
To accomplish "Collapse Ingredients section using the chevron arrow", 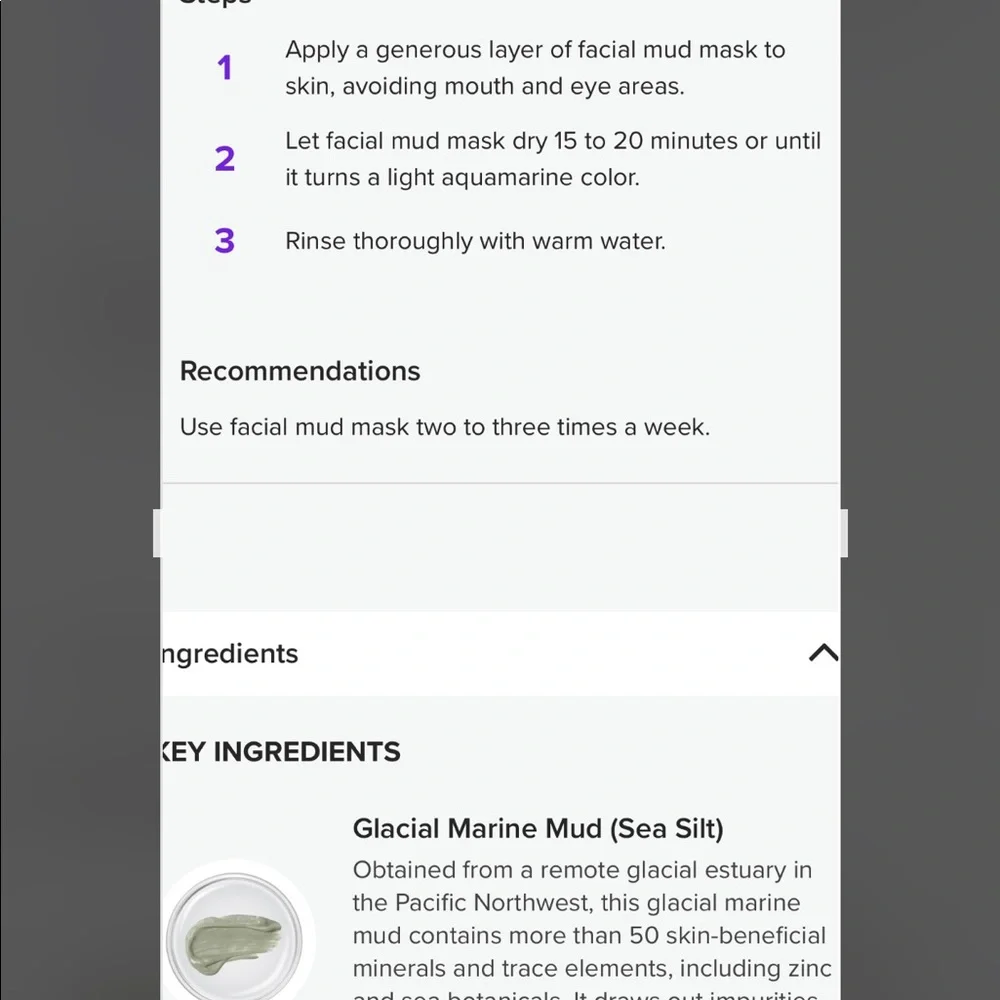I will point(823,653).
